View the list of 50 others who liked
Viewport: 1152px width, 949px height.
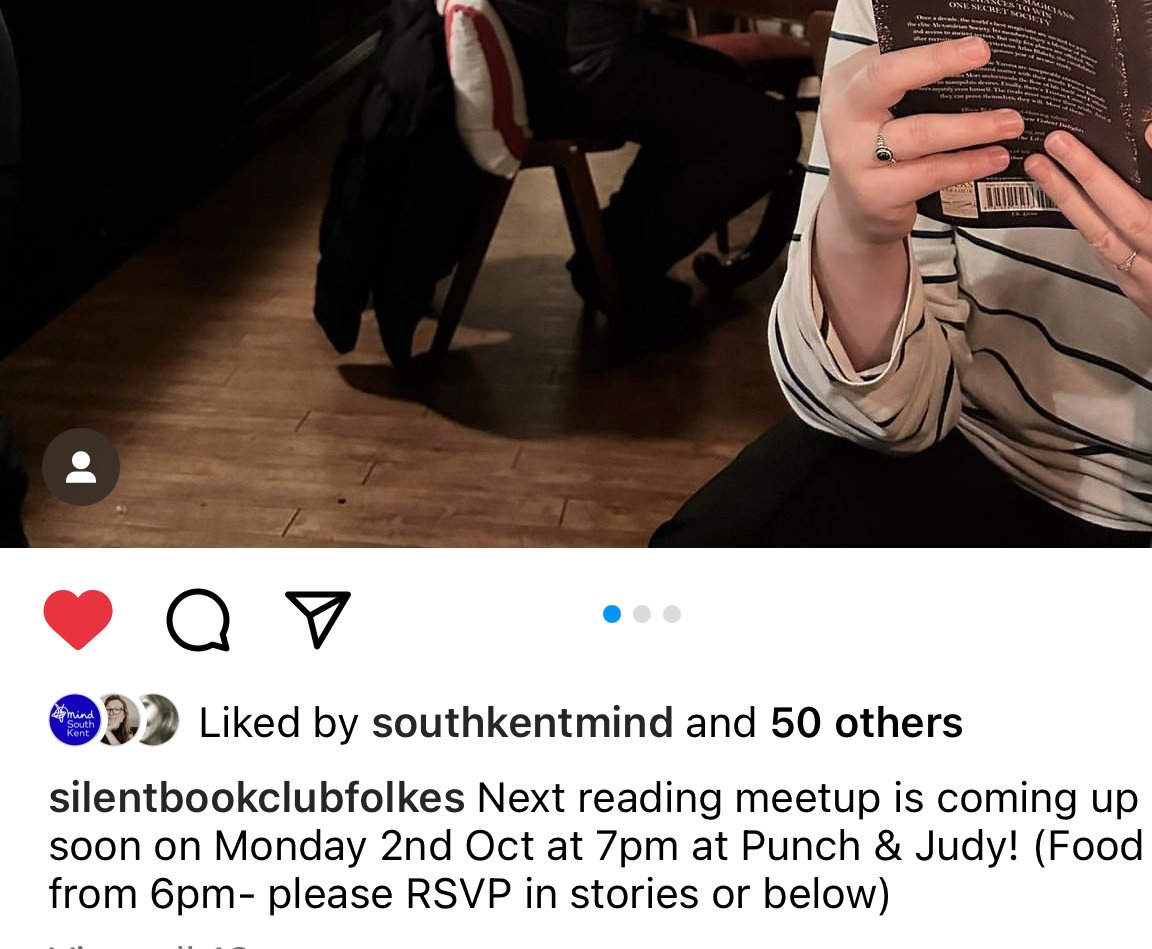tap(866, 723)
